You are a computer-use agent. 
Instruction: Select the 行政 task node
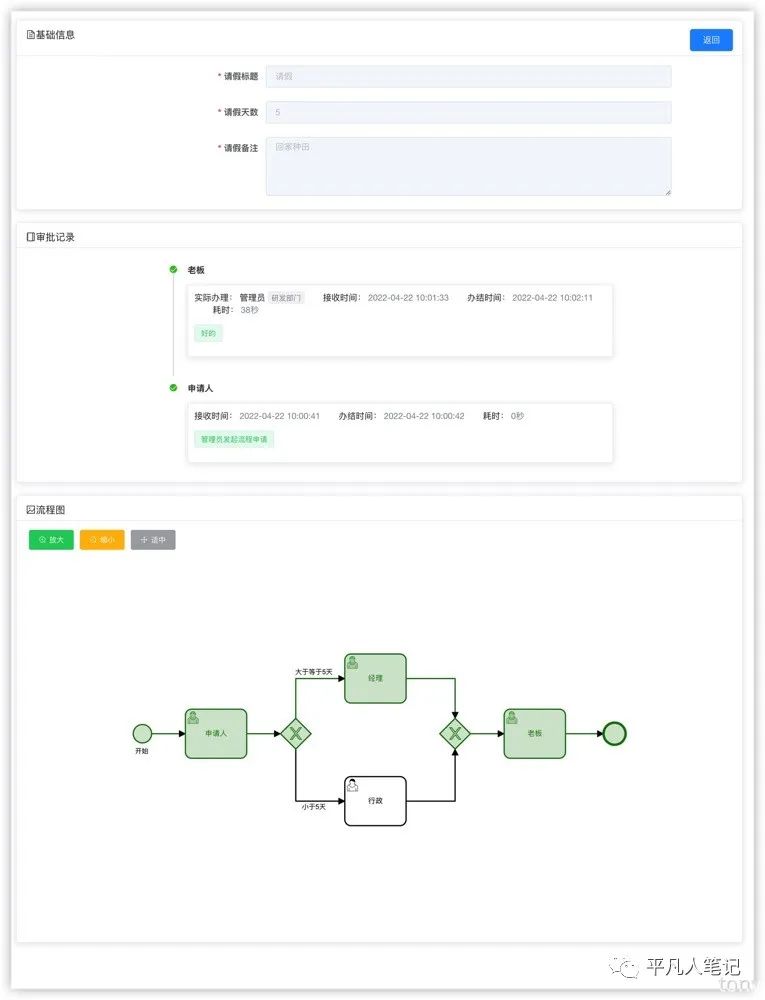pos(375,801)
